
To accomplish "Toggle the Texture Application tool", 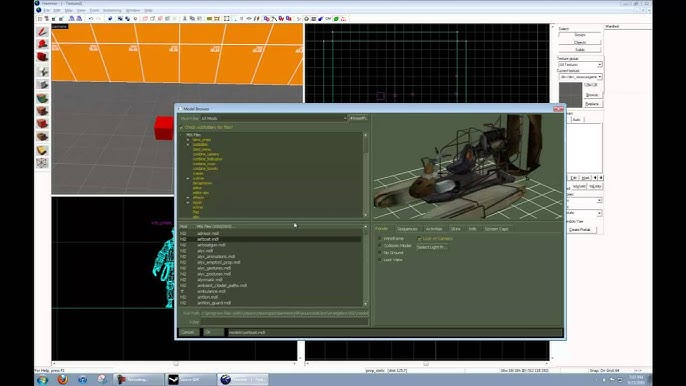I will click(42, 98).
